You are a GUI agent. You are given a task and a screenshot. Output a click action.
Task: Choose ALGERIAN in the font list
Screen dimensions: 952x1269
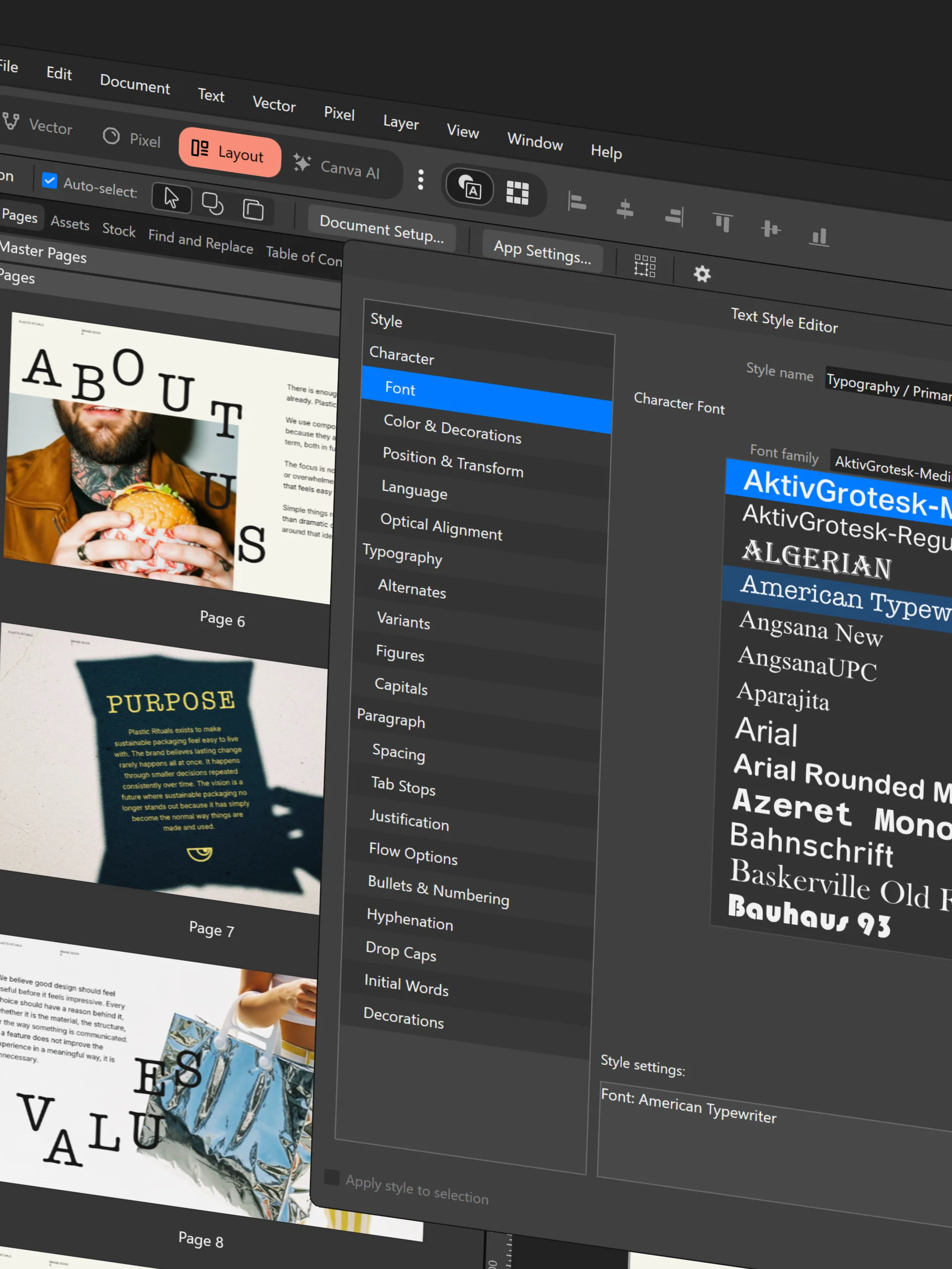pos(817,560)
